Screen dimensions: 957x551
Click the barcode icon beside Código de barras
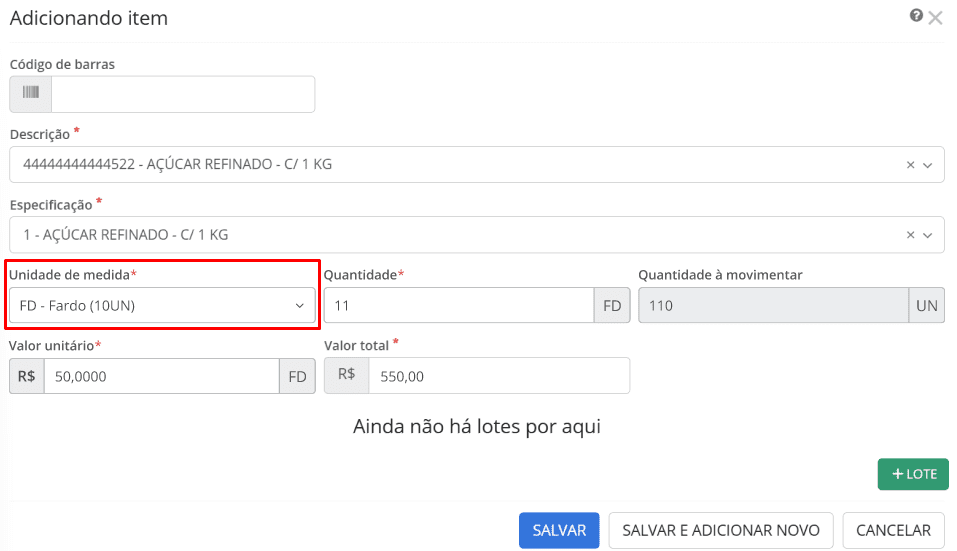[31, 94]
